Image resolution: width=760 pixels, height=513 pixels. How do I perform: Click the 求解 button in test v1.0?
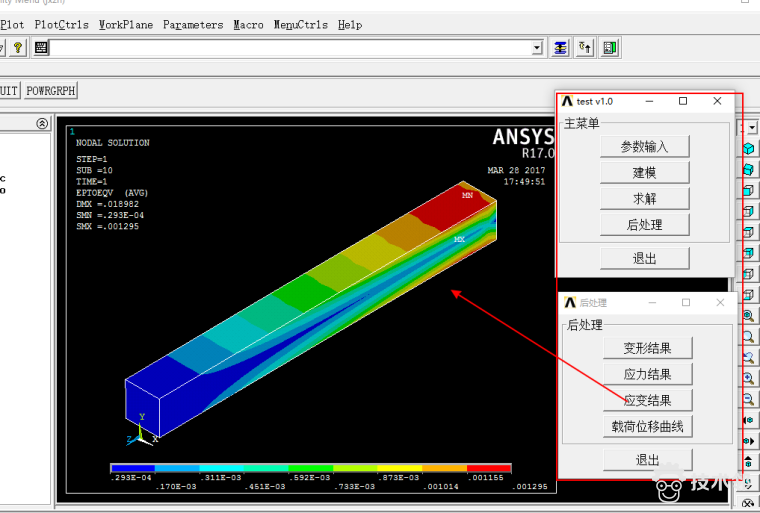pos(644,199)
